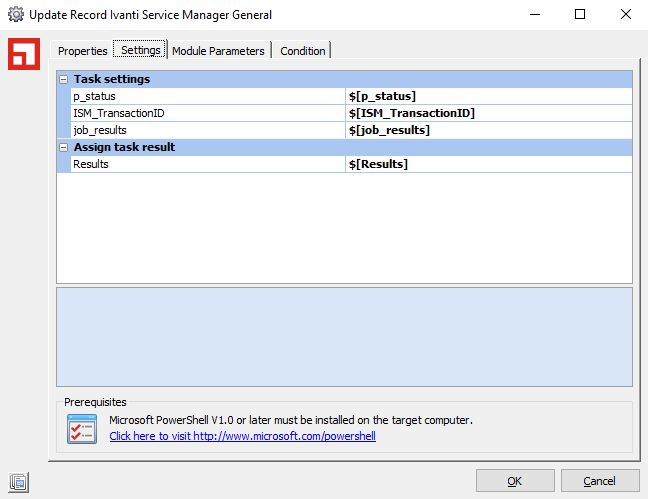Close the Update Record dialog

(626, 14)
